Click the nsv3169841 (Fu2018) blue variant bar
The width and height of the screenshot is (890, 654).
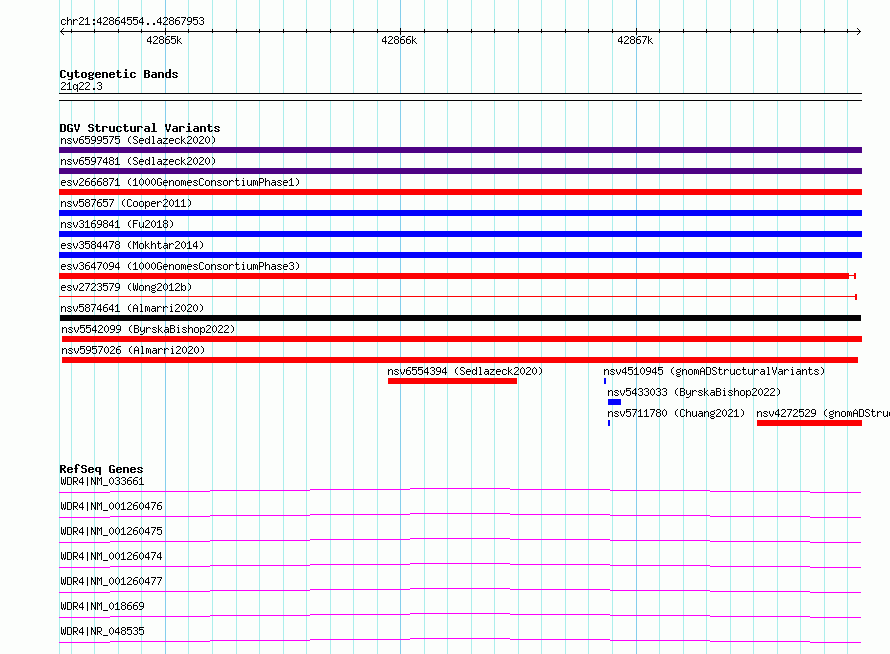(x=460, y=234)
